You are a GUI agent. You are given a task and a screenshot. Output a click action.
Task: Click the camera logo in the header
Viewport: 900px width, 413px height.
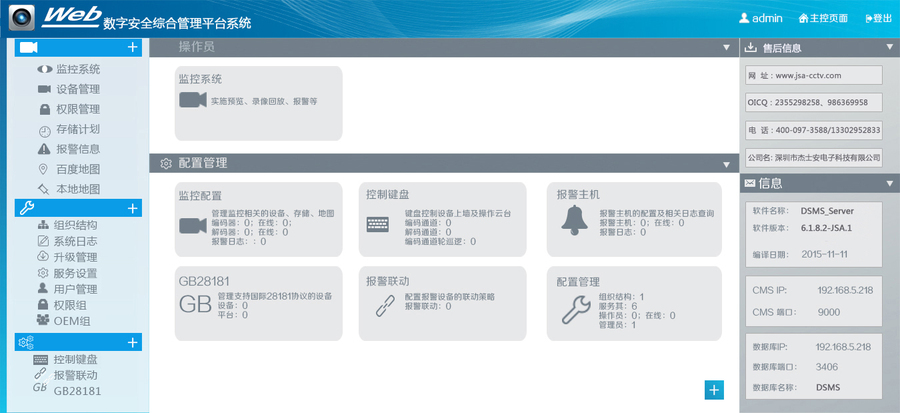pyautogui.click(x=22, y=18)
